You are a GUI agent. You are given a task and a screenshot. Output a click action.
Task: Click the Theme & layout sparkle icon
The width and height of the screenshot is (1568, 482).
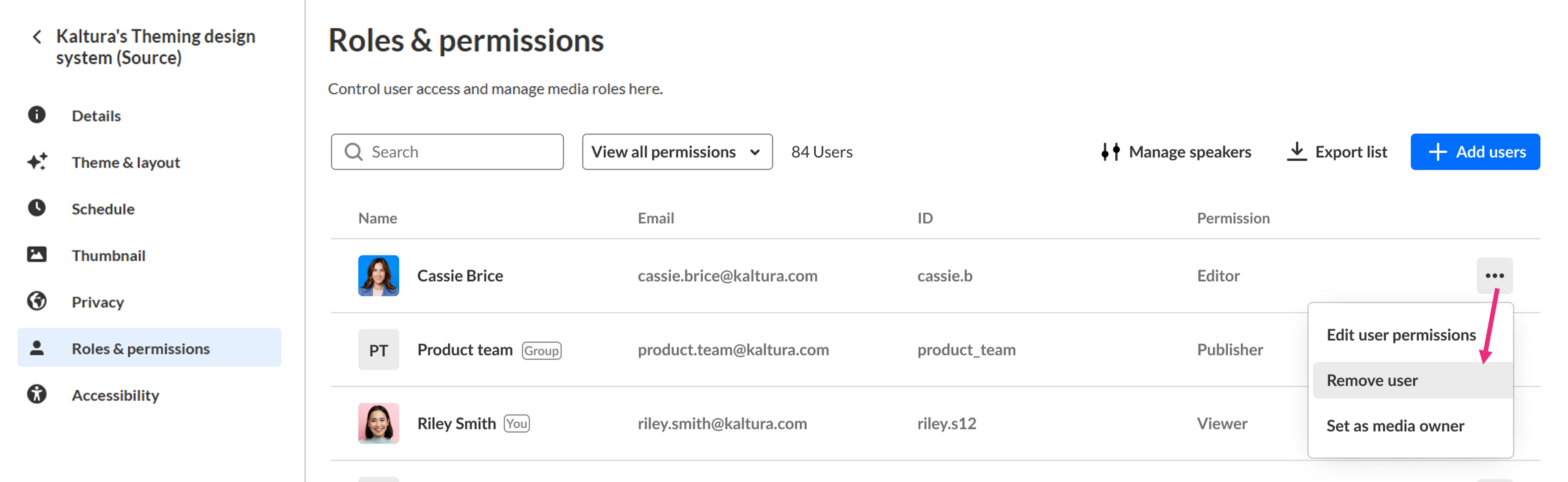[36, 162]
